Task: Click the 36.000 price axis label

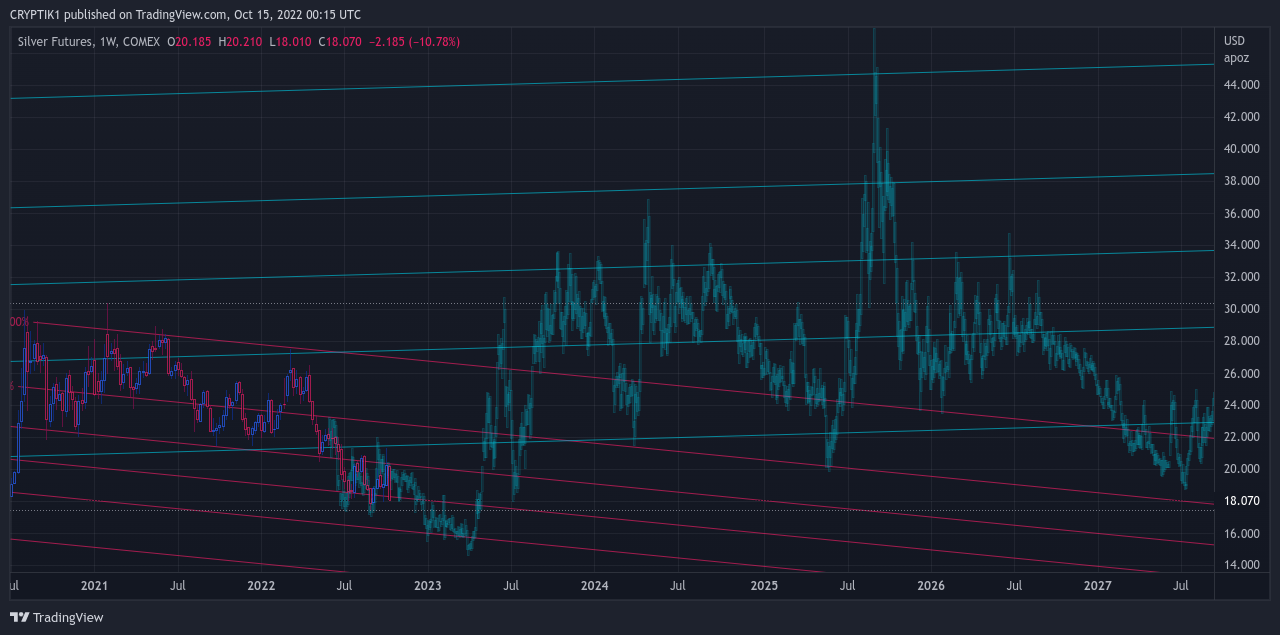Action: 1242,213
